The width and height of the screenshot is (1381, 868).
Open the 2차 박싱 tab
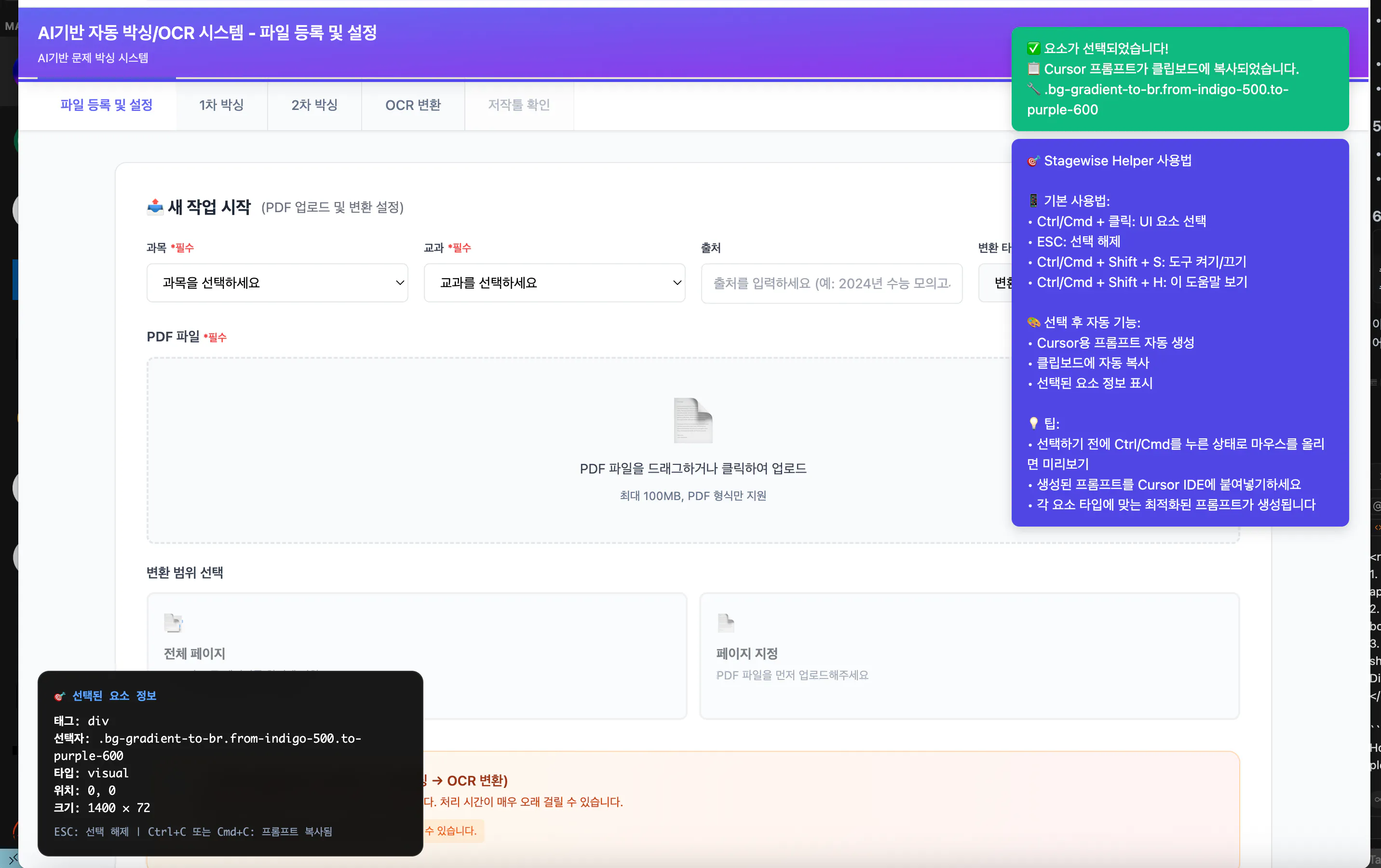click(314, 105)
